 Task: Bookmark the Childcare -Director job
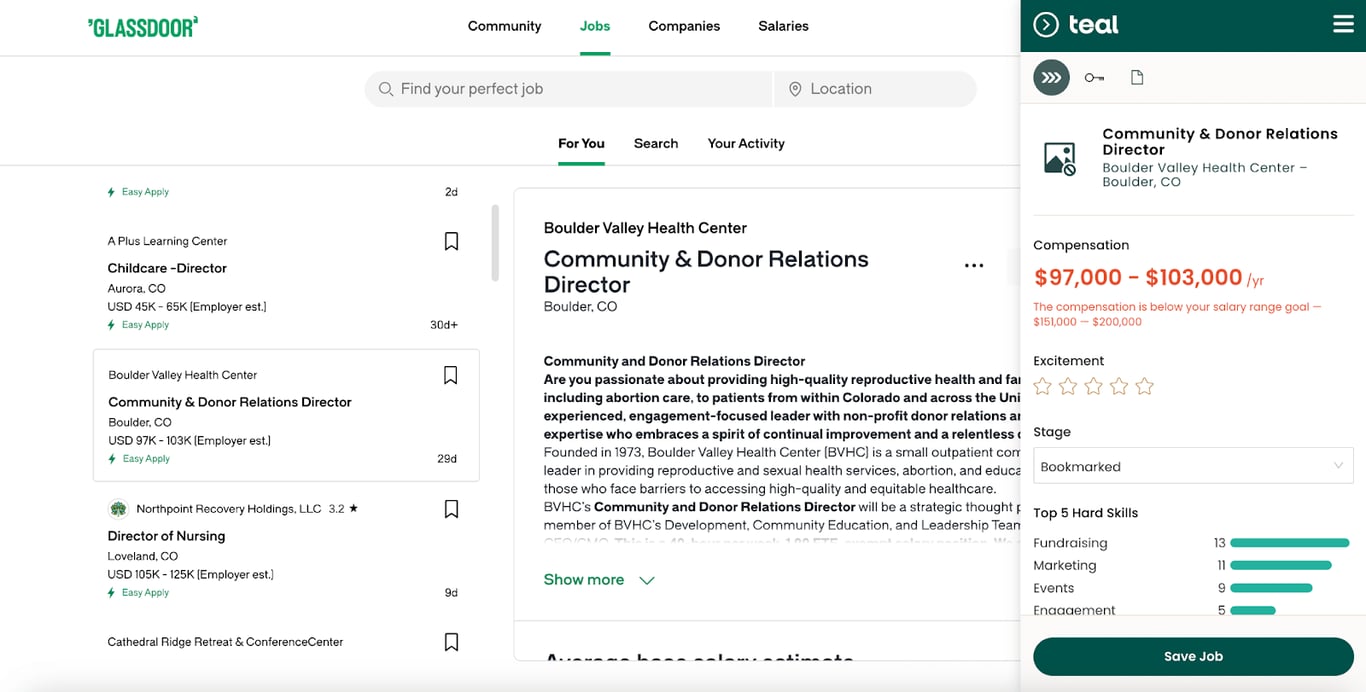451,241
